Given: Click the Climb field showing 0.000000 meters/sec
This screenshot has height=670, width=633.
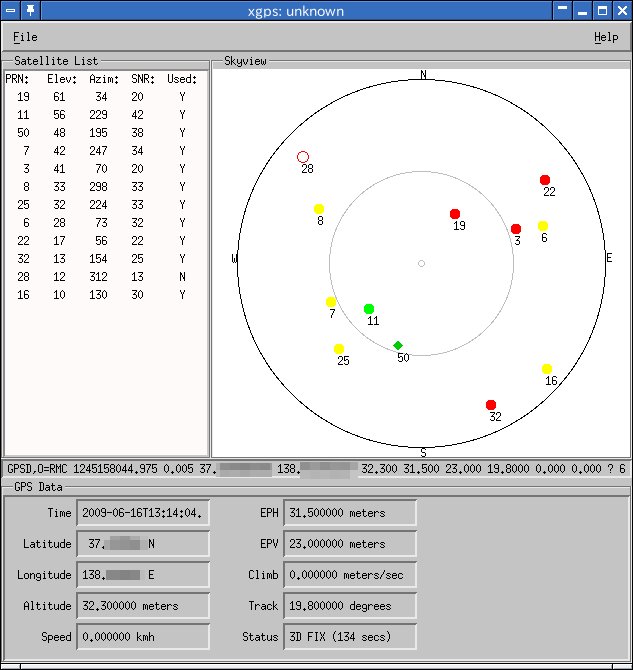Looking at the screenshot, I should tap(350, 575).
